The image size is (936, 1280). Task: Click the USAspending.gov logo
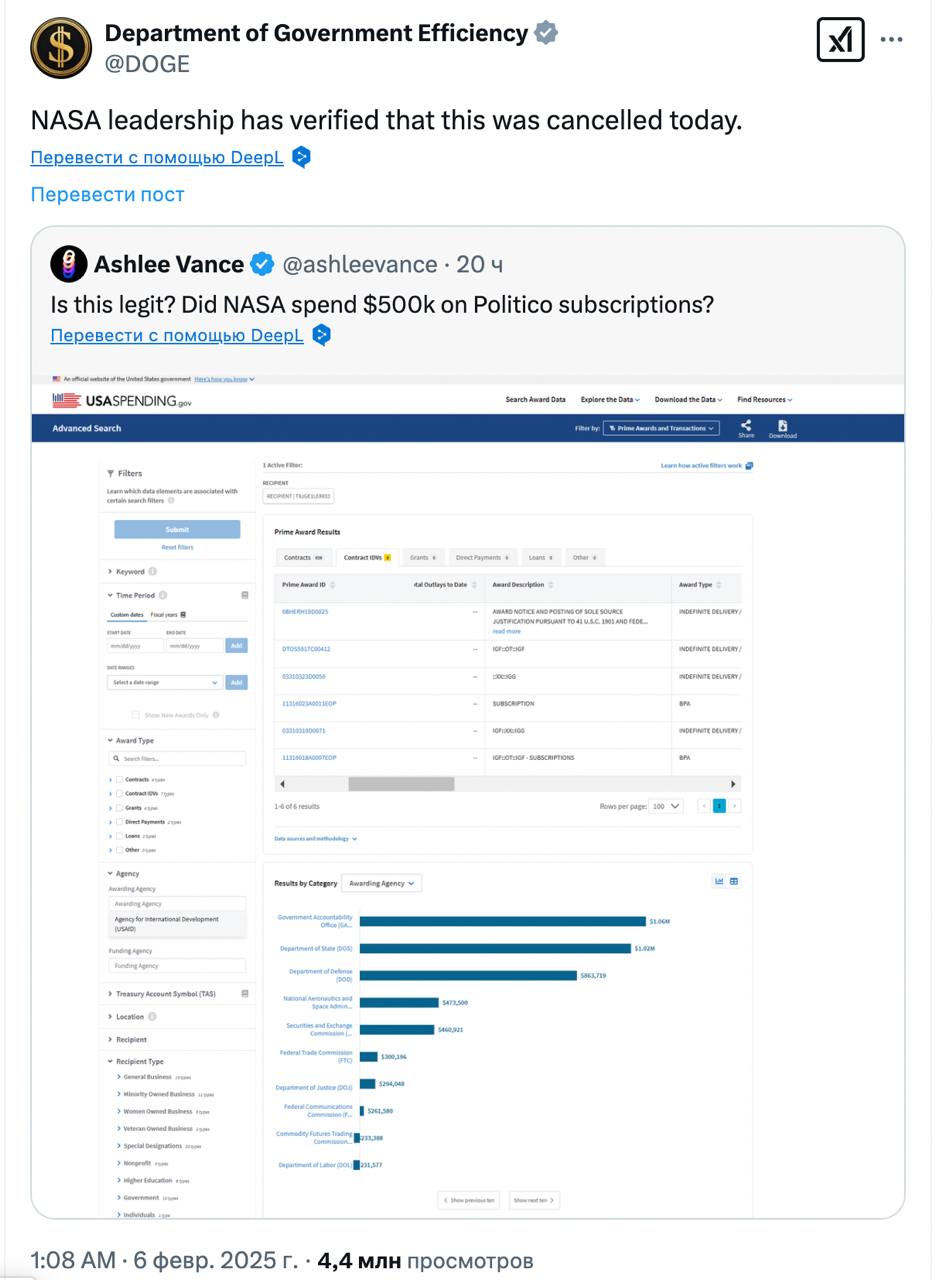[x=122, y=401]
